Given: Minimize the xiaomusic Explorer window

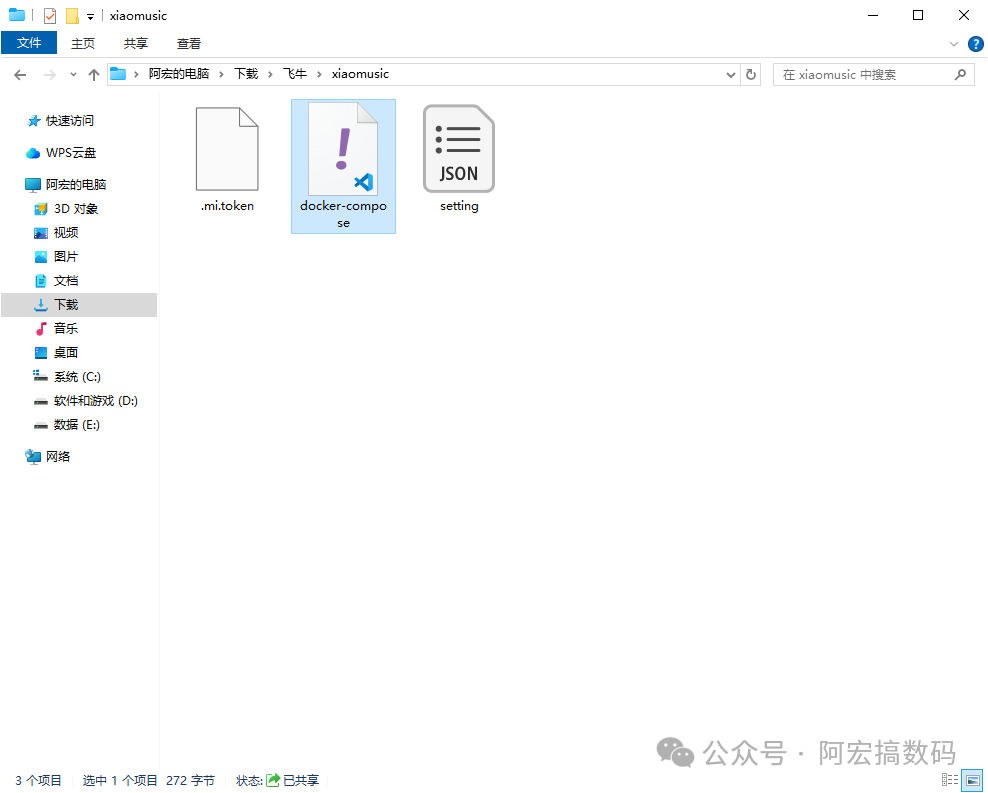Looking at the screenshot, I should pos(873,15).
